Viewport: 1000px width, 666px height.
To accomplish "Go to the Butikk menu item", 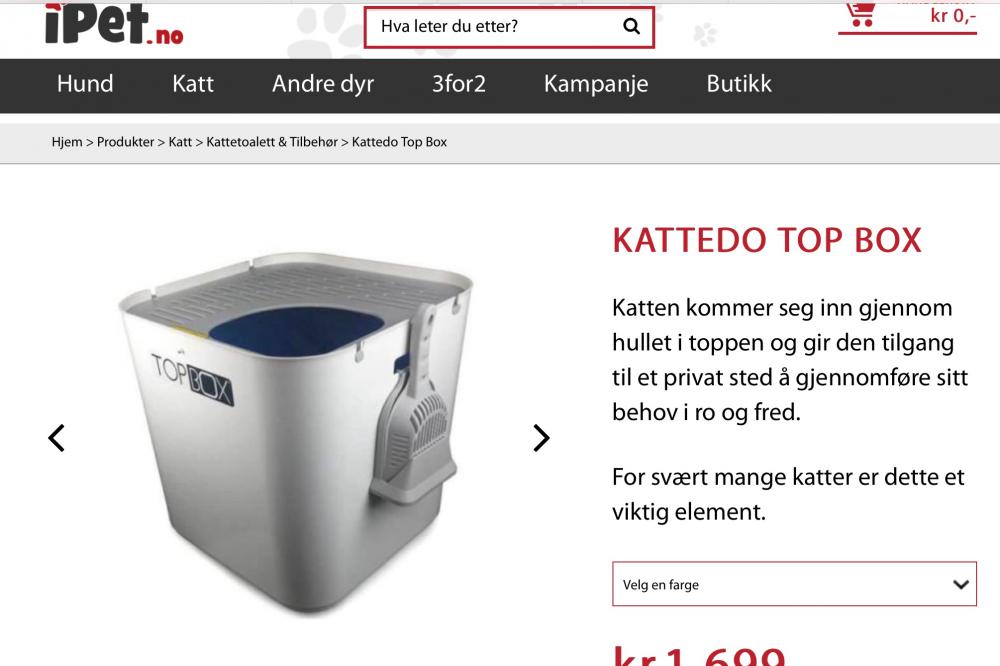I will (739, 84).
